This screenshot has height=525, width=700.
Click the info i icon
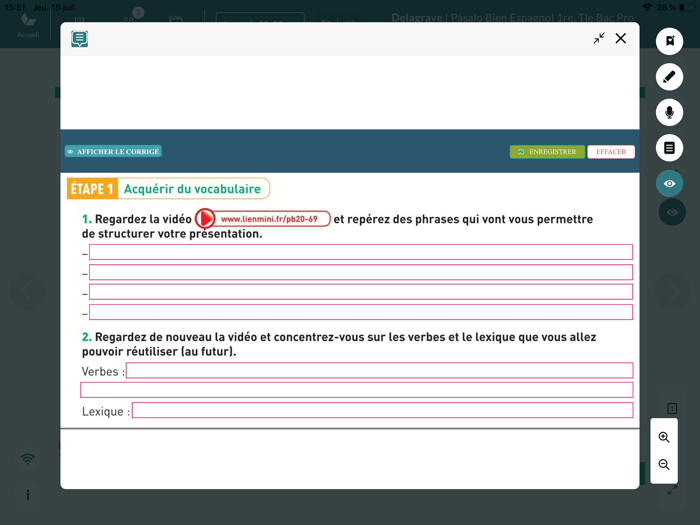click(28, 495)
